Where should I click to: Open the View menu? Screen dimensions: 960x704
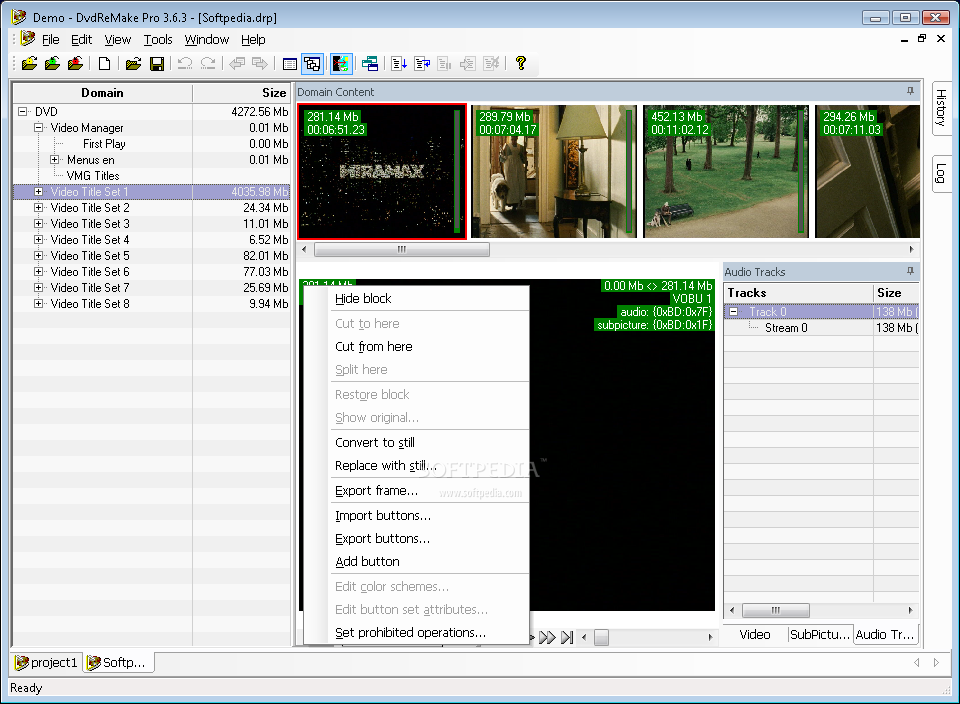click(118, 40)
